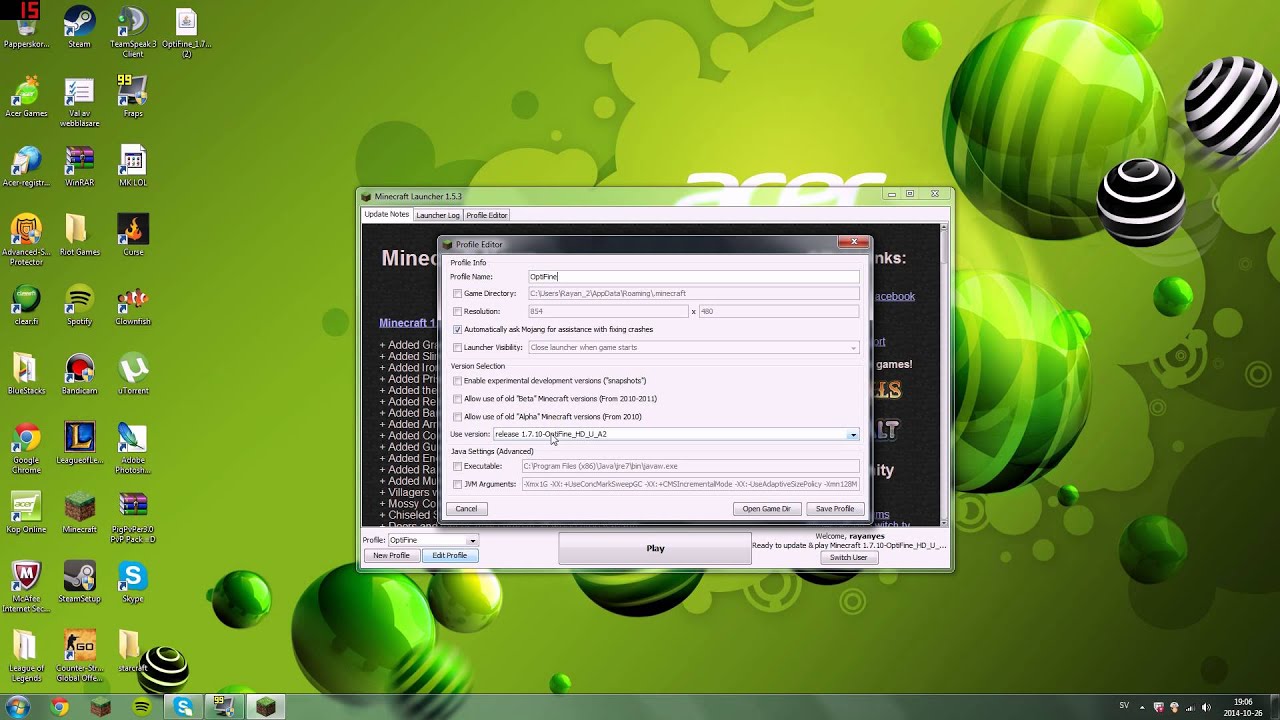Open the Skype desktop shortcut
1280x720 pixels.
[133, 582]
